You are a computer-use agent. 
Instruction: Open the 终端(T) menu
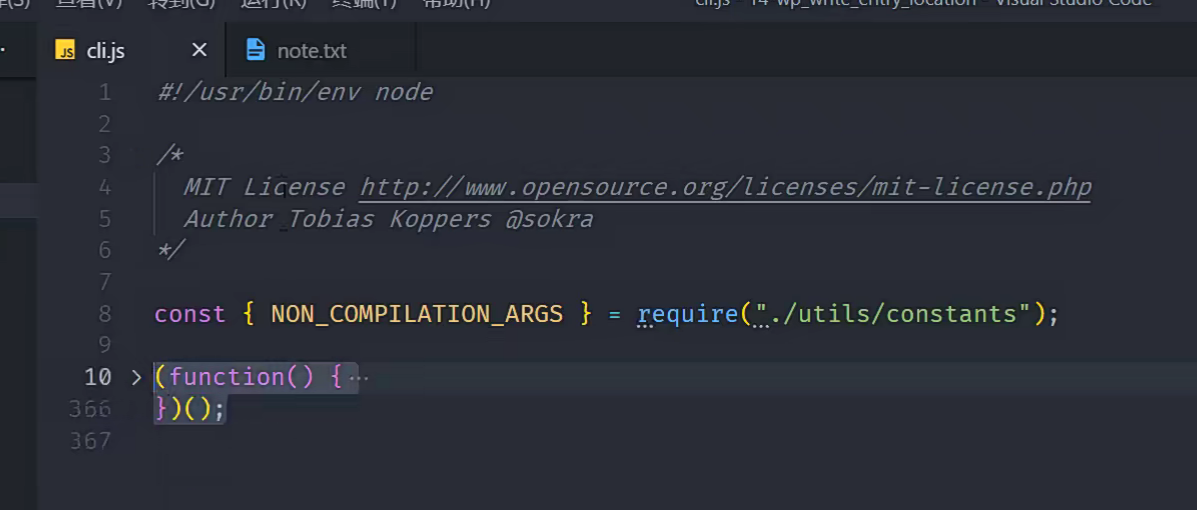coord(364,3)
